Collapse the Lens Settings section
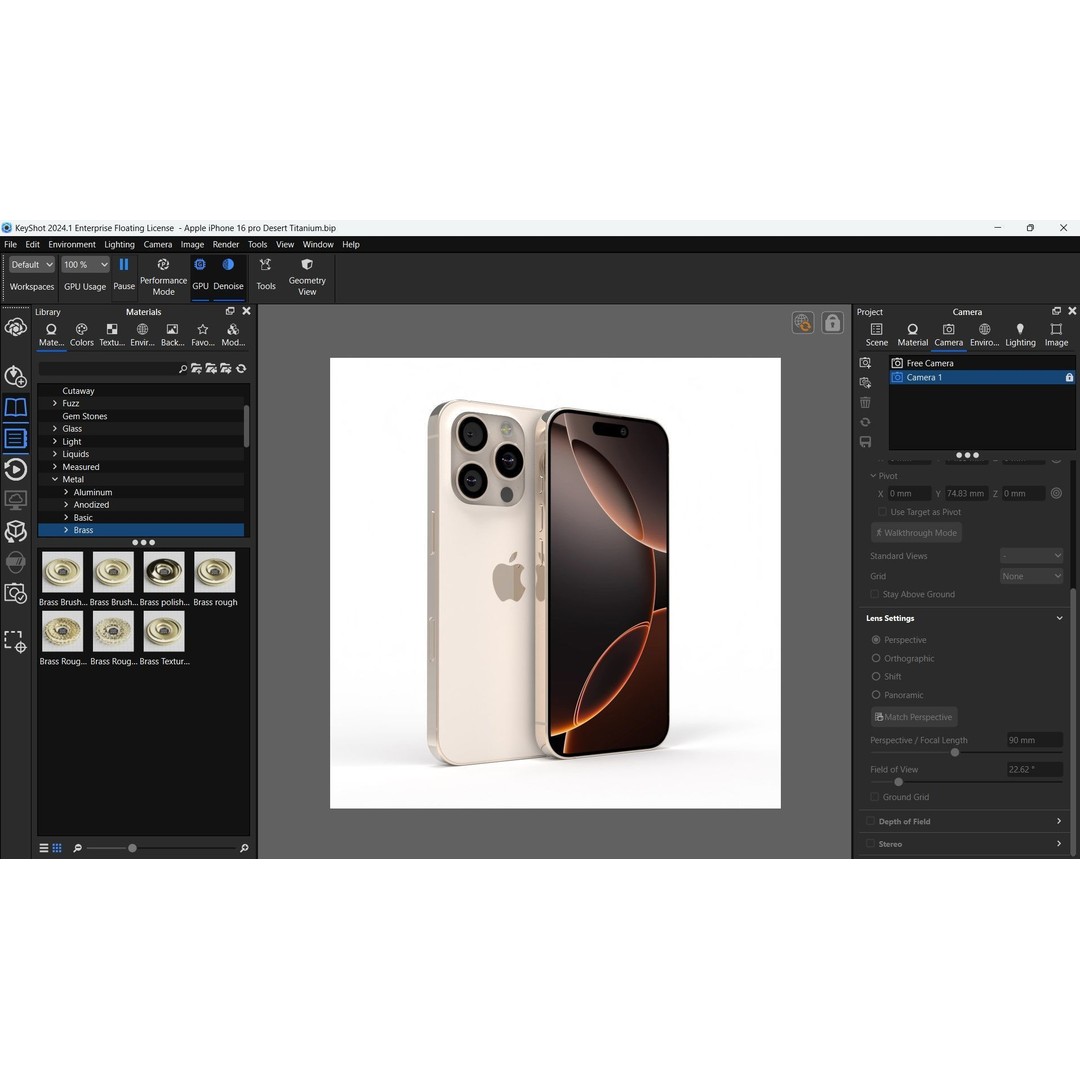The image size is (1080, 1080). pyautogui.click(x=1059, y=618)
